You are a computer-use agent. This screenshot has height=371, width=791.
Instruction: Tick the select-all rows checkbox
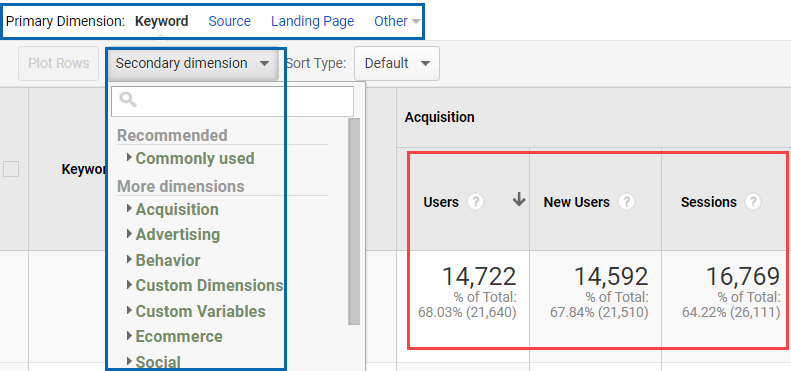(11, 169)
